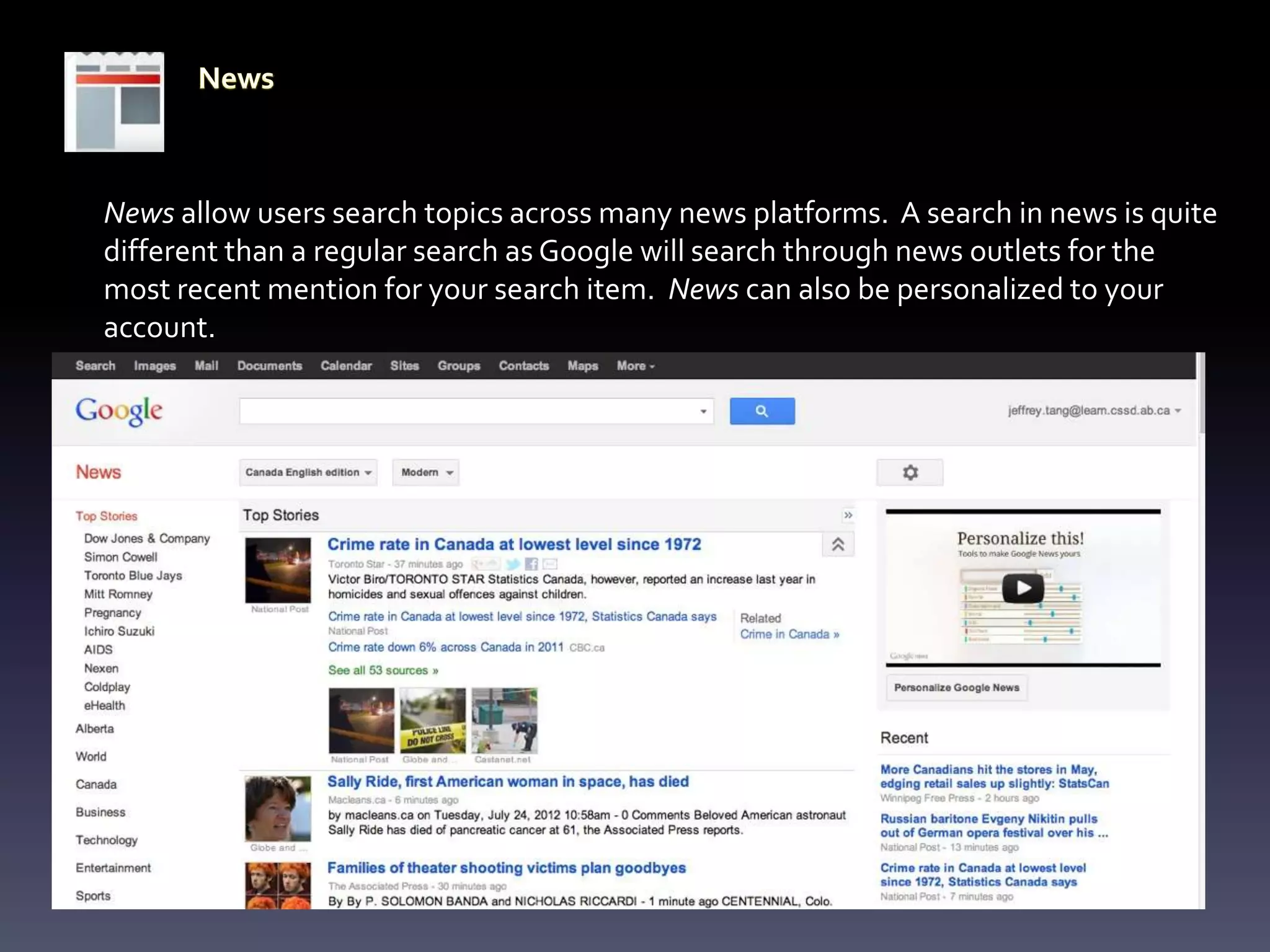This screenshot has width=1270, height=952.
Task: Open the Technology news section
Action: click(x=107, y=840)
